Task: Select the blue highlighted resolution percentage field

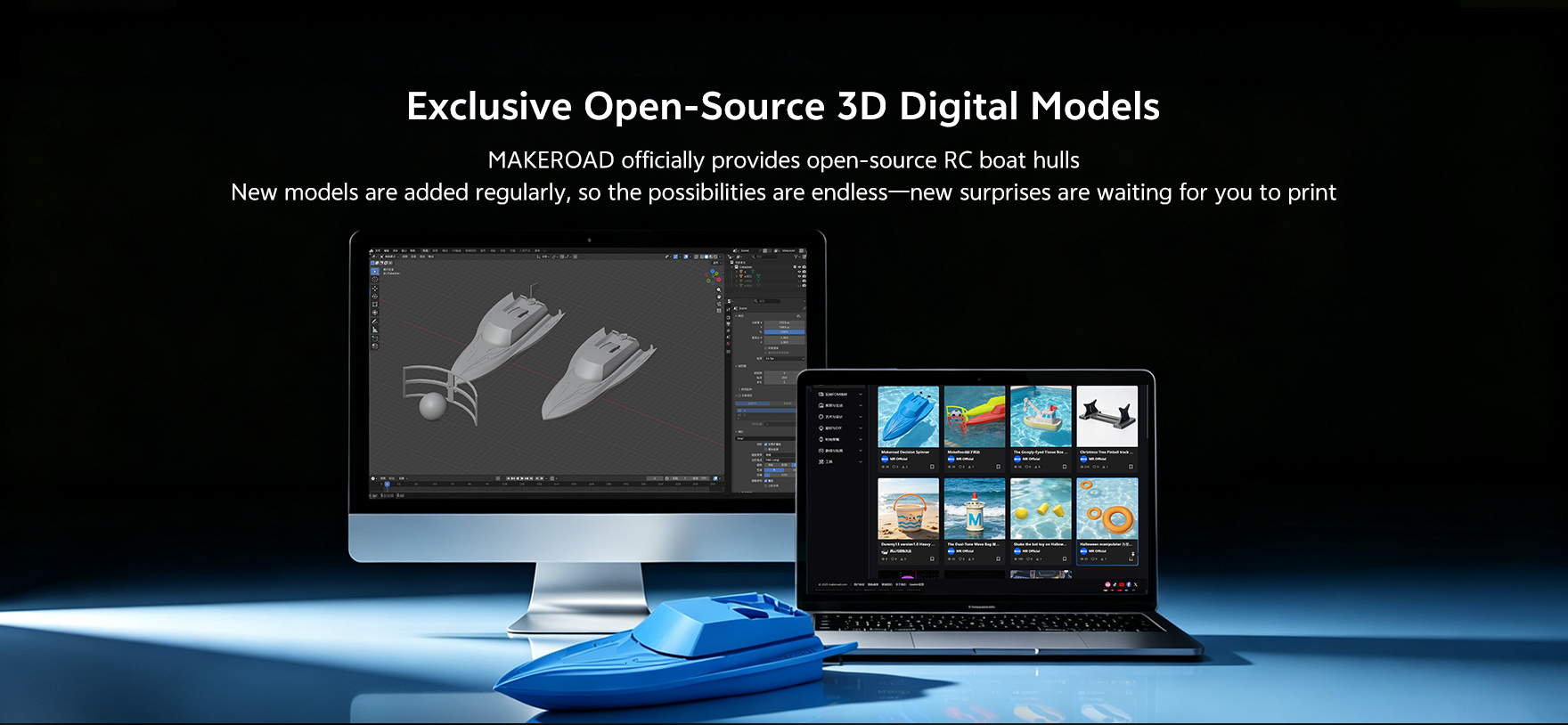Action: click(x=784, y=332)
